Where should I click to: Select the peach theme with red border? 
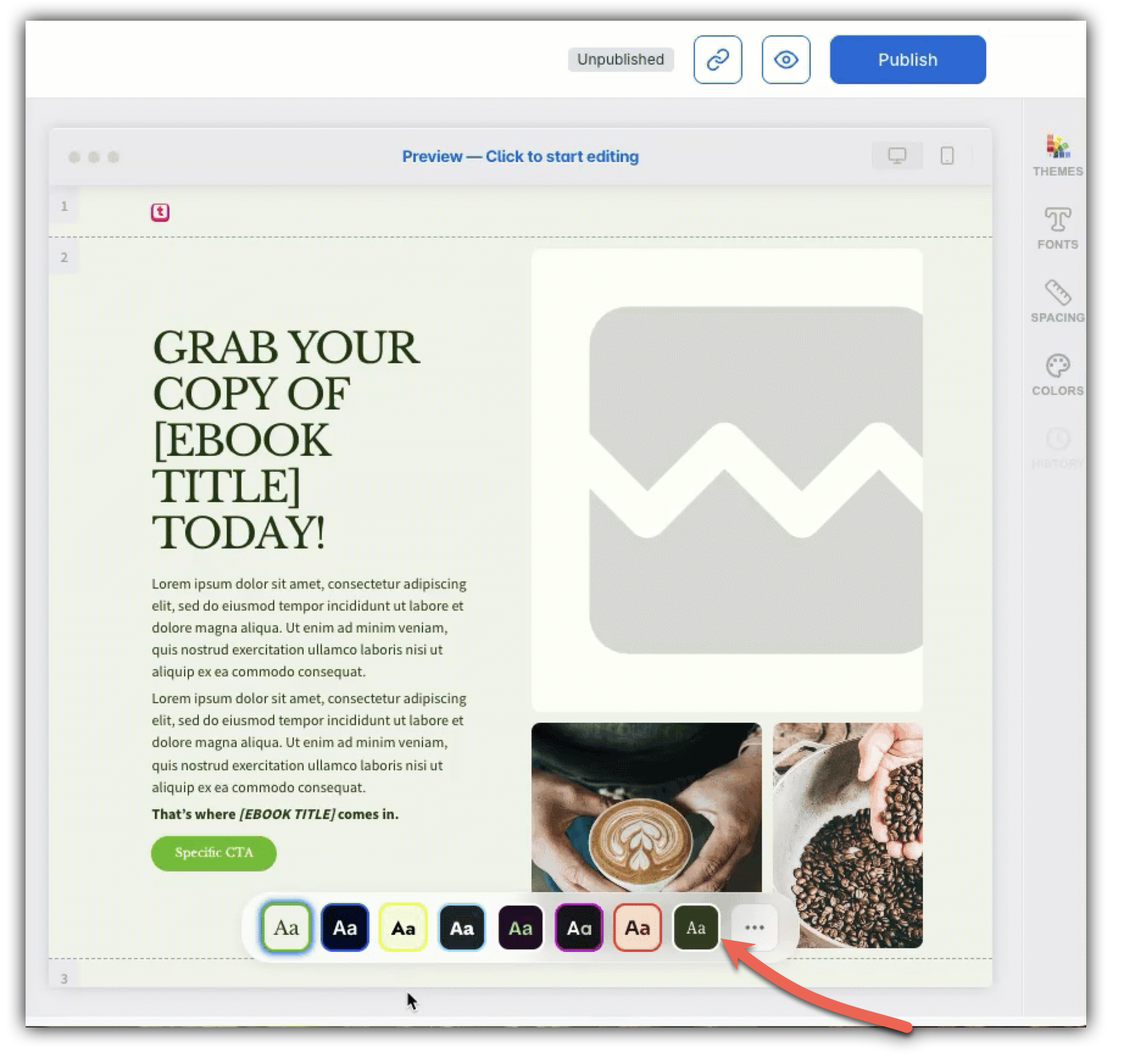pos(637,927)
